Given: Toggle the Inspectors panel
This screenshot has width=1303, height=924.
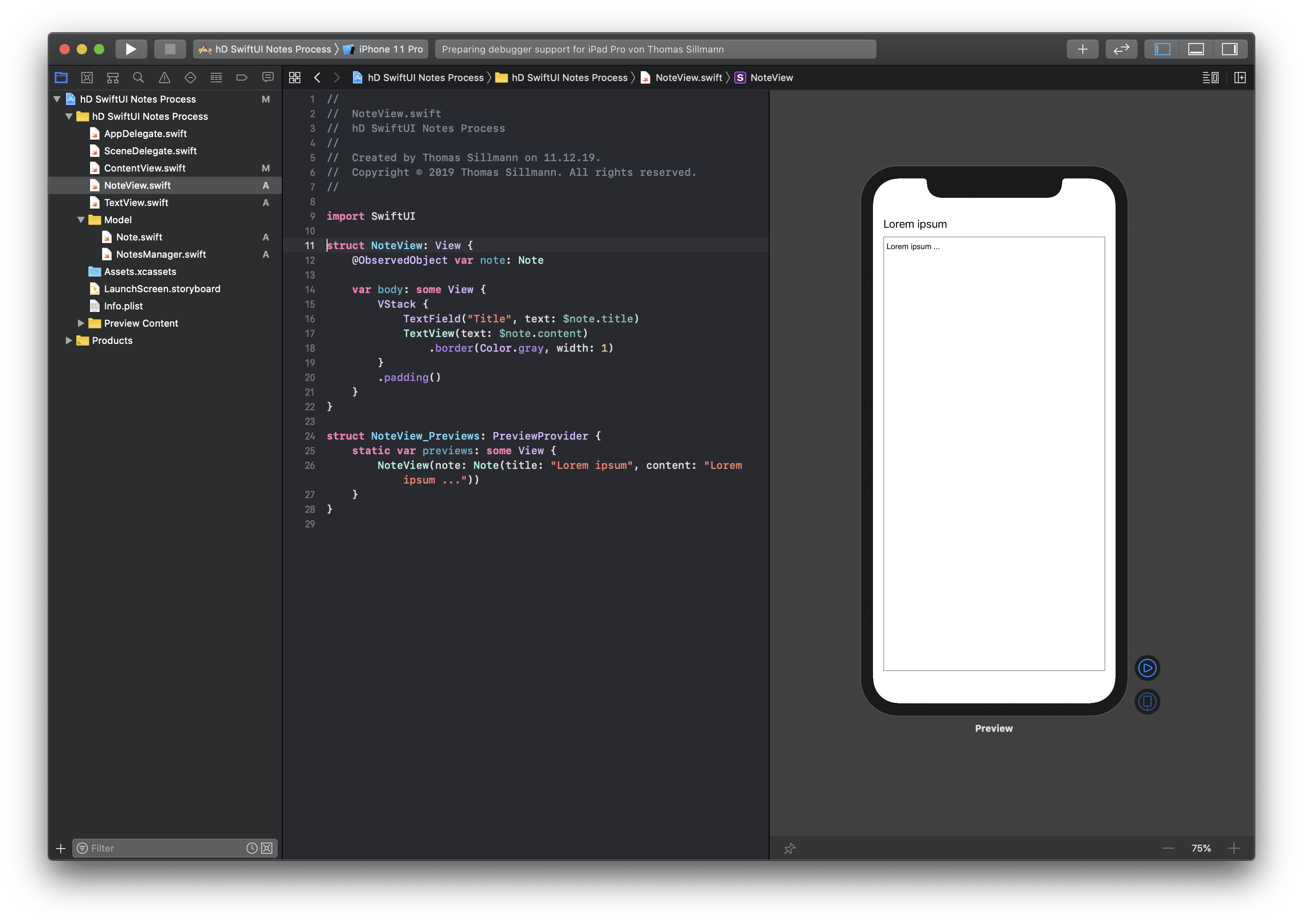Looking at the screenshot, I should [1229, 49].
